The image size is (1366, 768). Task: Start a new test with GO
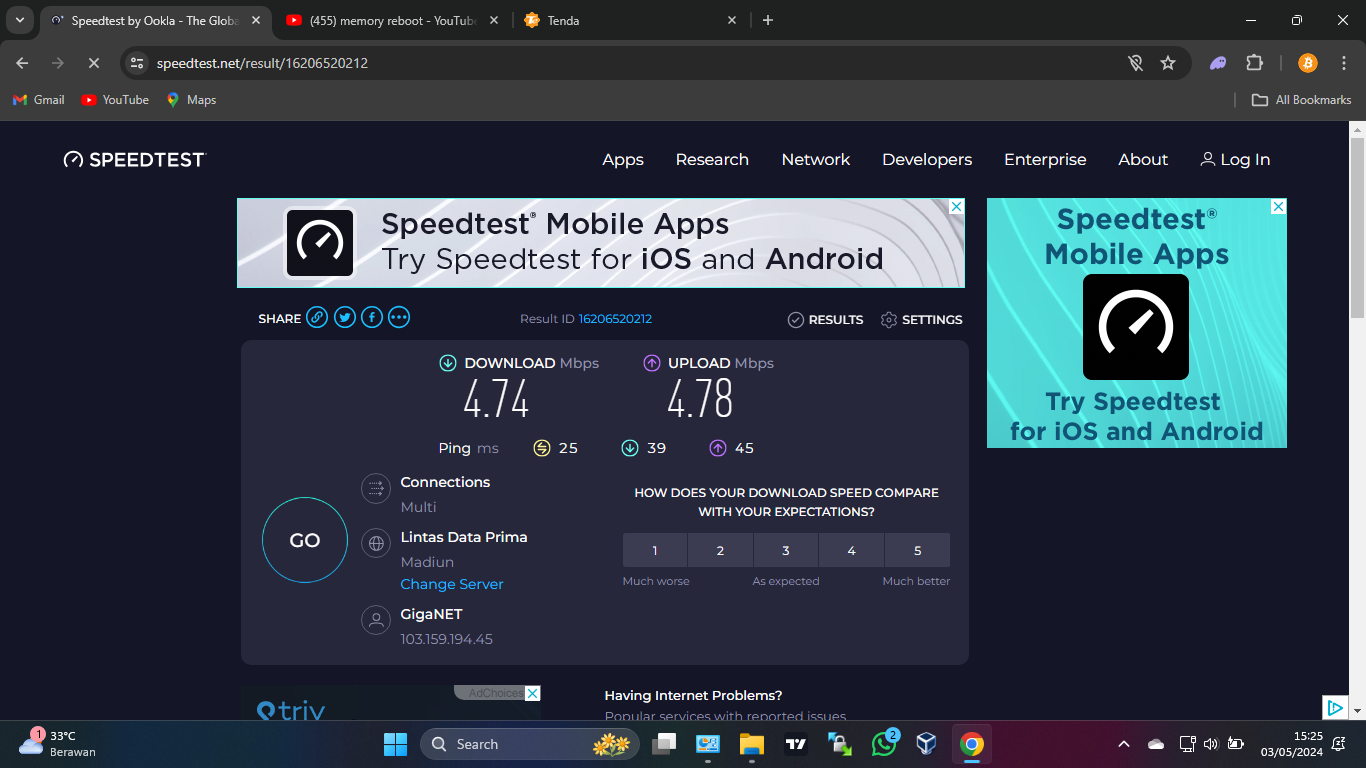click(x=305, y=540)
